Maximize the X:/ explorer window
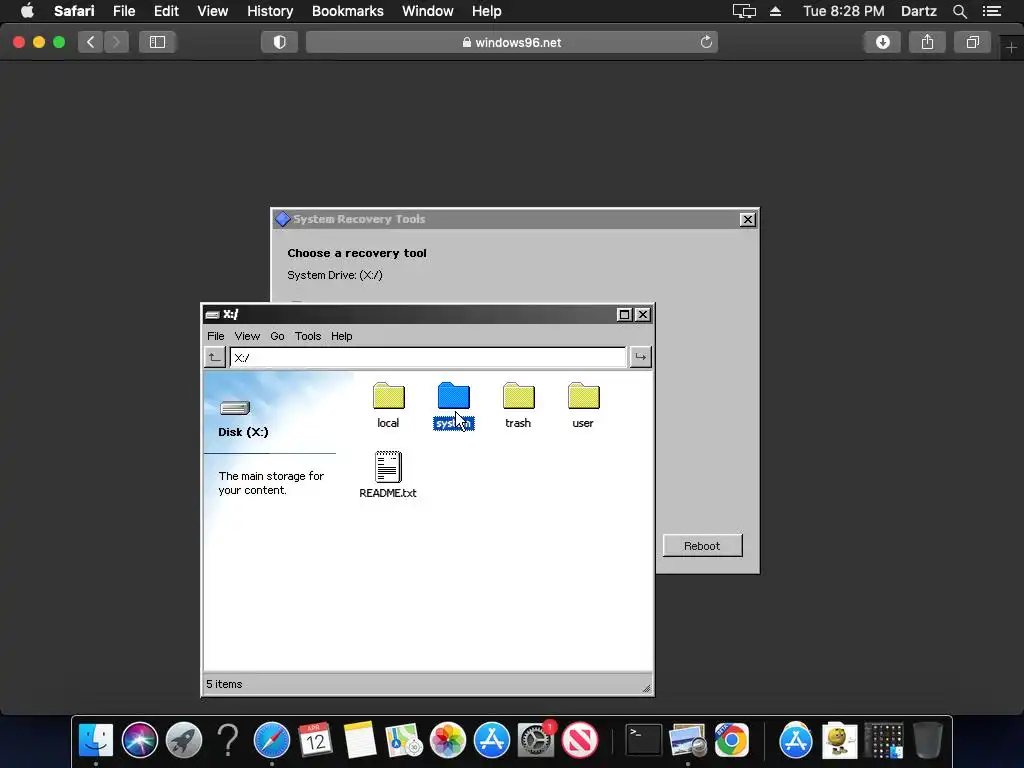The height and width of the screenshot is (768, 1024). pyautogui.click(x=624, y=314)
